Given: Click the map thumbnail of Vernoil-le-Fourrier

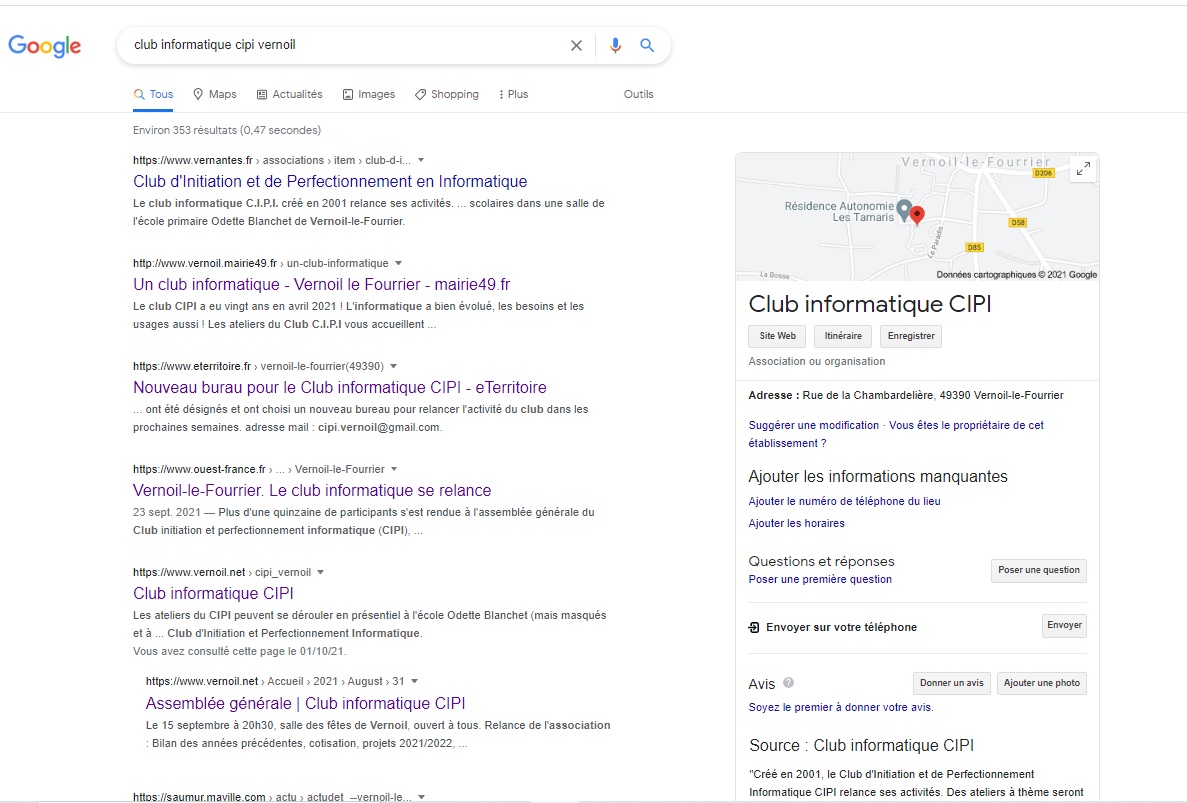Looking at the screenshot, I should point(917,216).
